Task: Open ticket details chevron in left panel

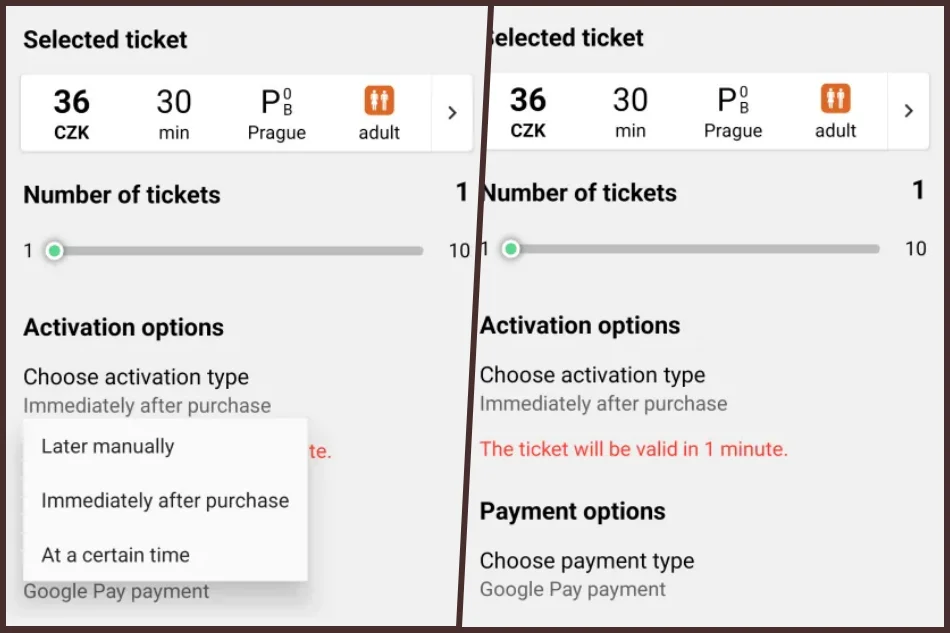Action: [x=452, y=113]
